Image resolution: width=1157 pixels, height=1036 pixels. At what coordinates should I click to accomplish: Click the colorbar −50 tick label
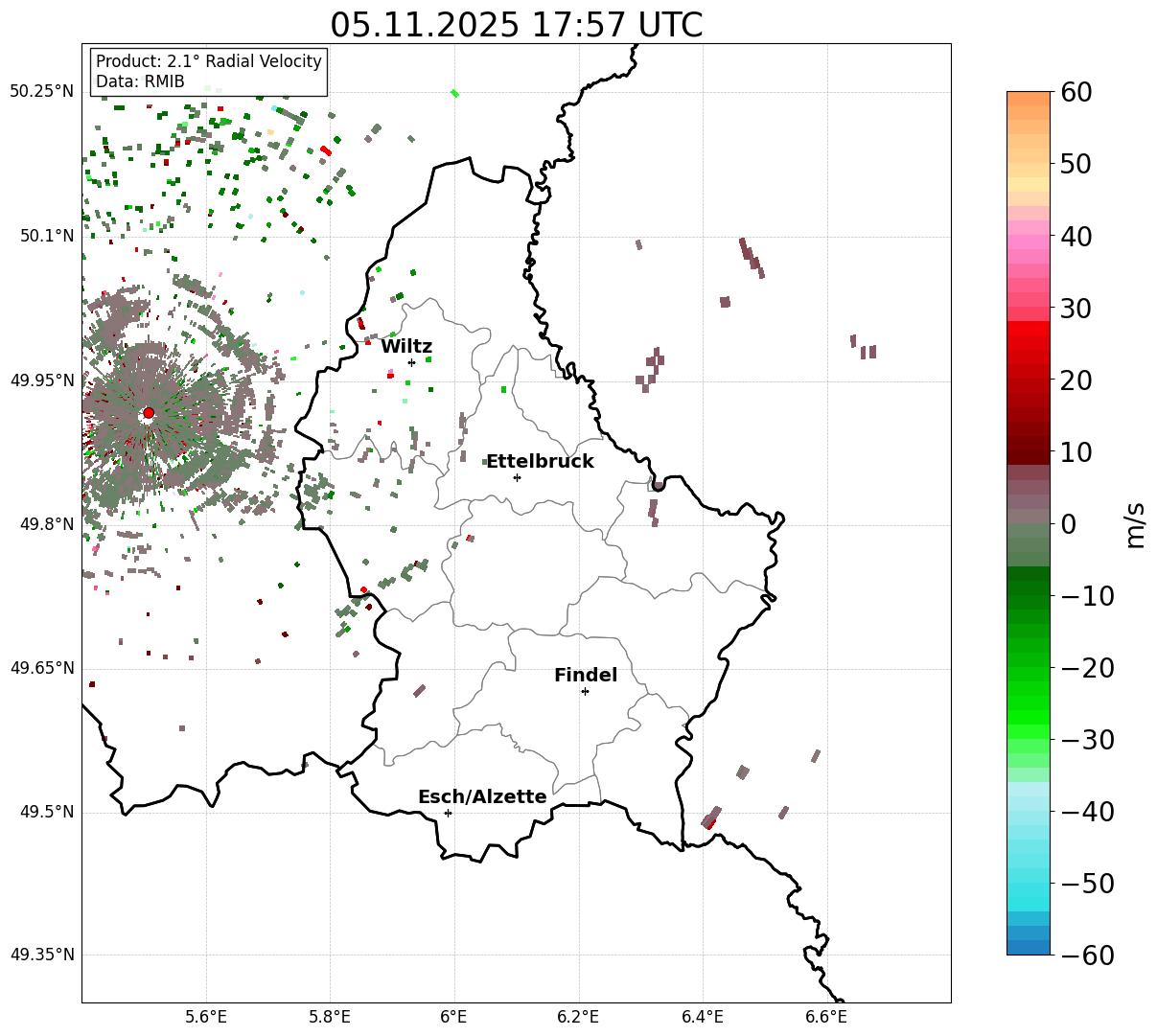click(x=1087, y=884)
